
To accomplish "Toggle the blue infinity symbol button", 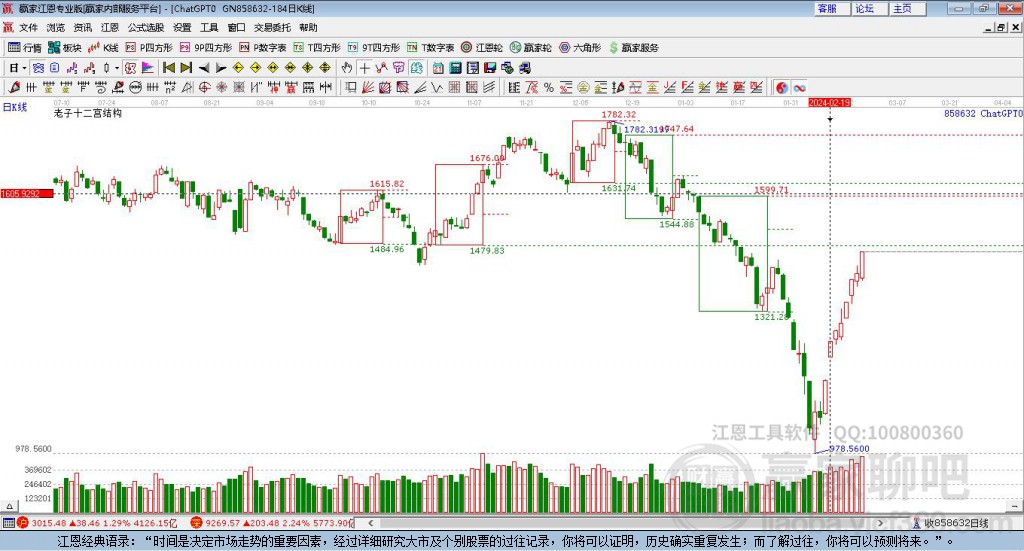I will [799, 87].
